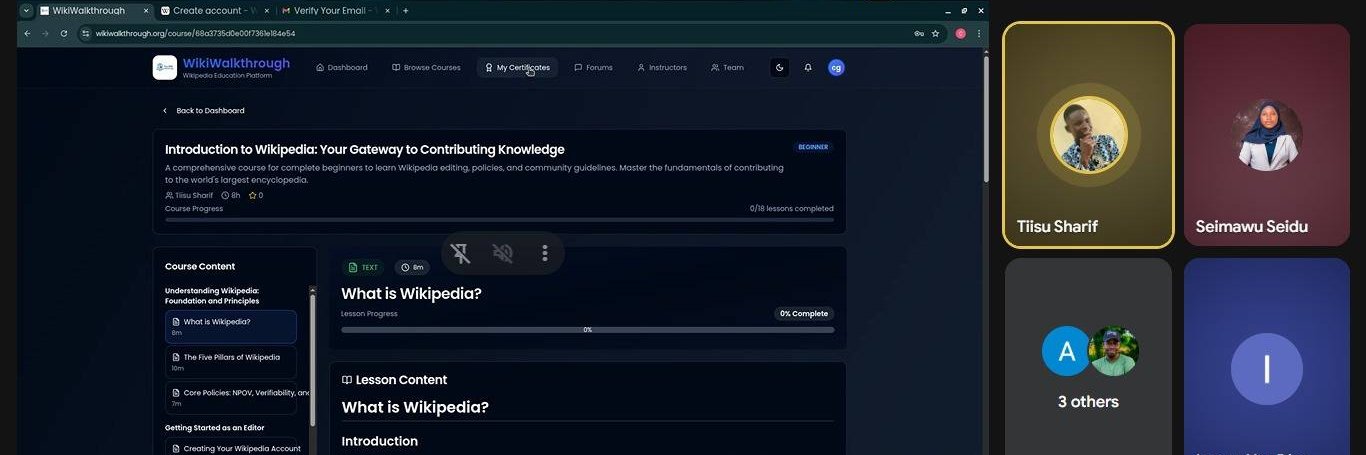Click the WikiWalkthrough logo icon
Screen dimensions: 1366x455
click(164, 67)
